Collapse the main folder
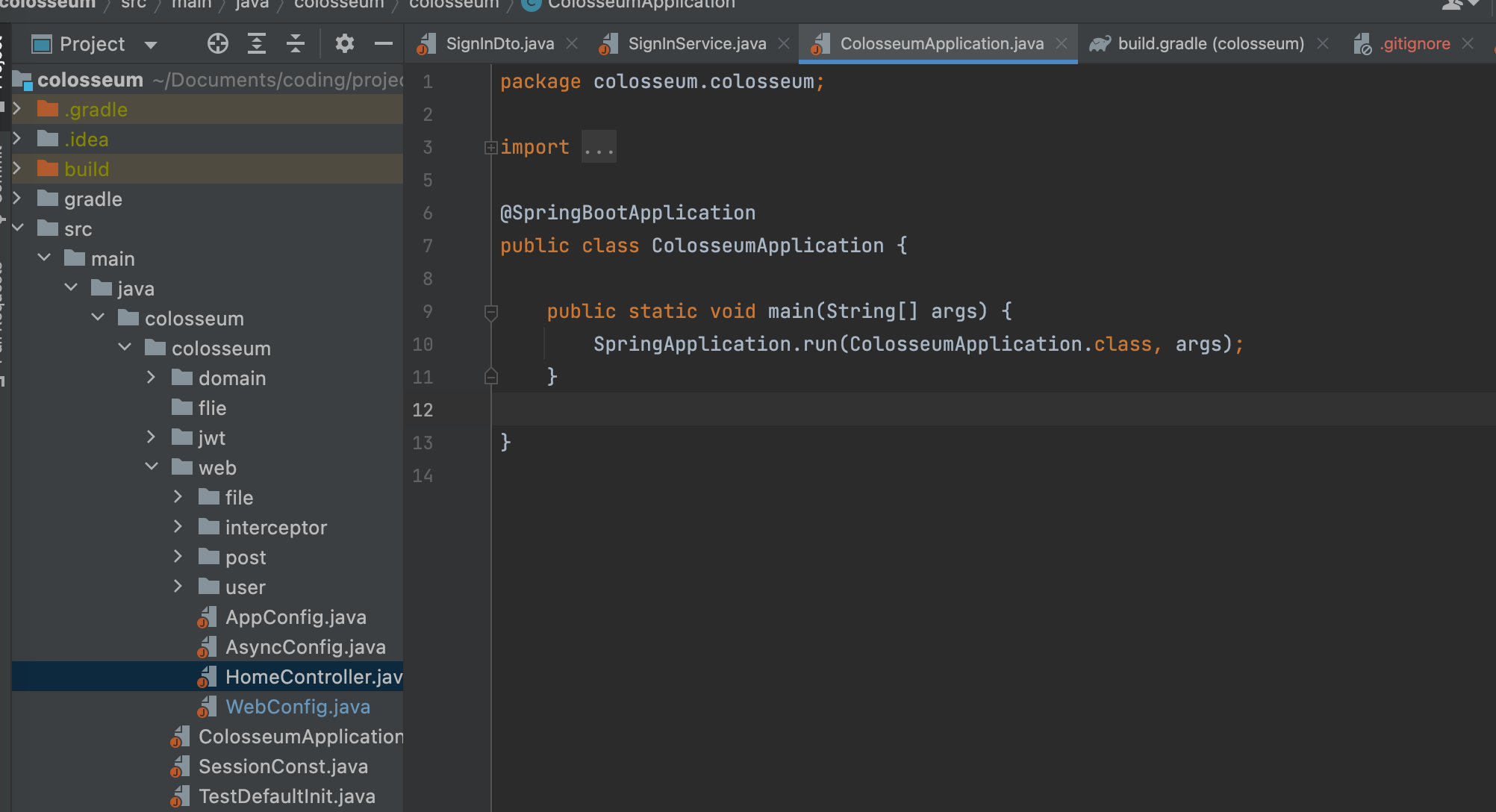 [44, 257]
